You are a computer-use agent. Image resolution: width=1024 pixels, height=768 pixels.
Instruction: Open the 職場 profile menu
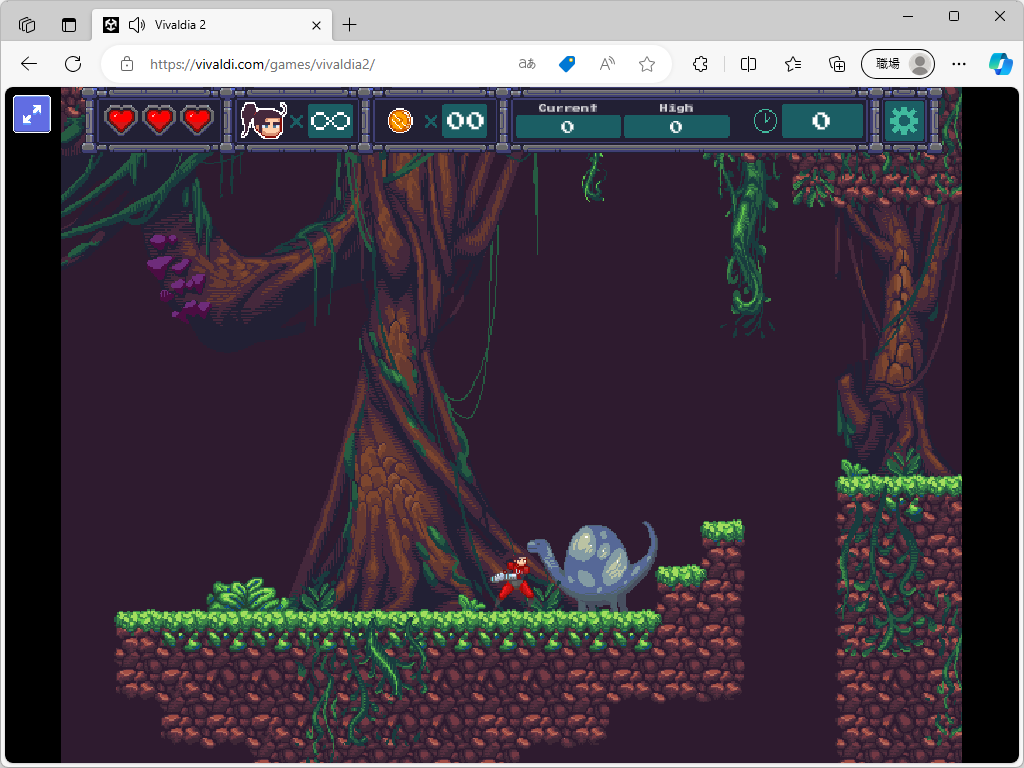(x=897, y=63)
